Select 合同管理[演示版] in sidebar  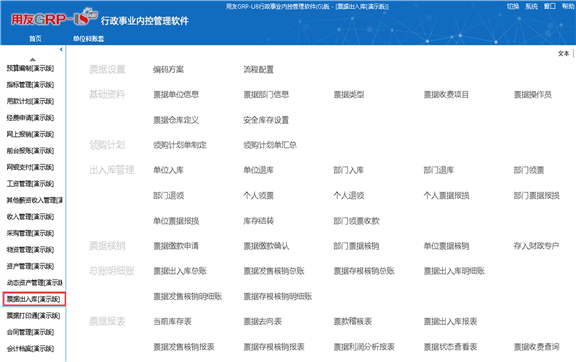tap(30, 332)
